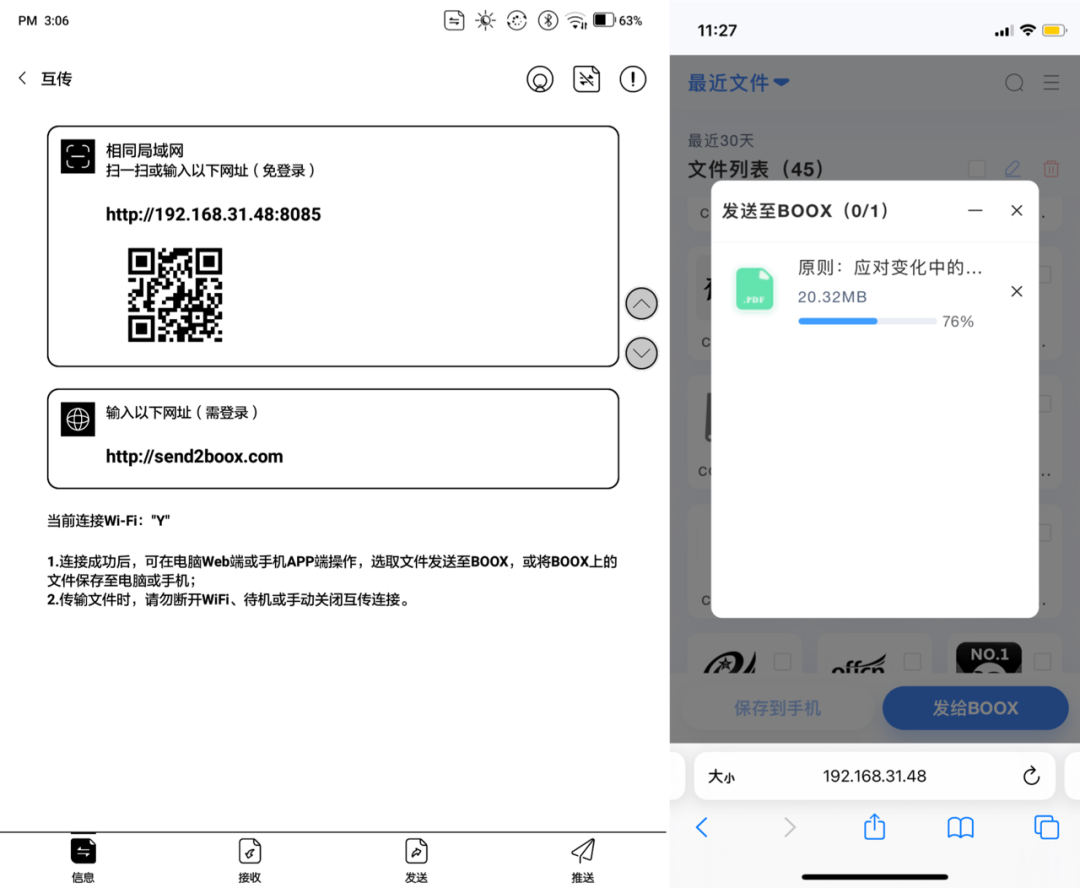Select the address http://192.168.31.48:8085
1080x888 pixels.
point(214,214)
